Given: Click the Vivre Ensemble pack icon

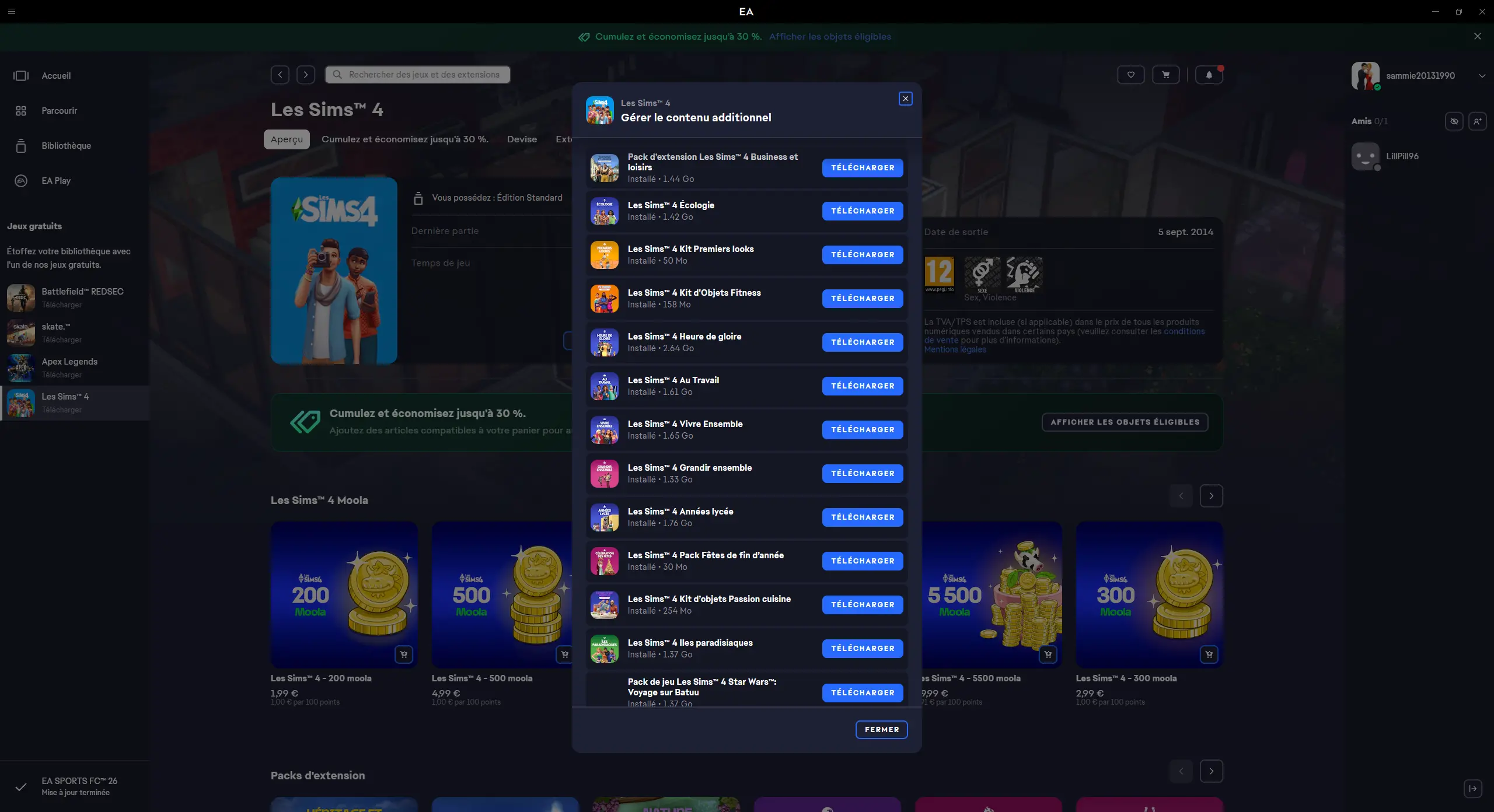Looking at the screenshot, I should [605, 430].
